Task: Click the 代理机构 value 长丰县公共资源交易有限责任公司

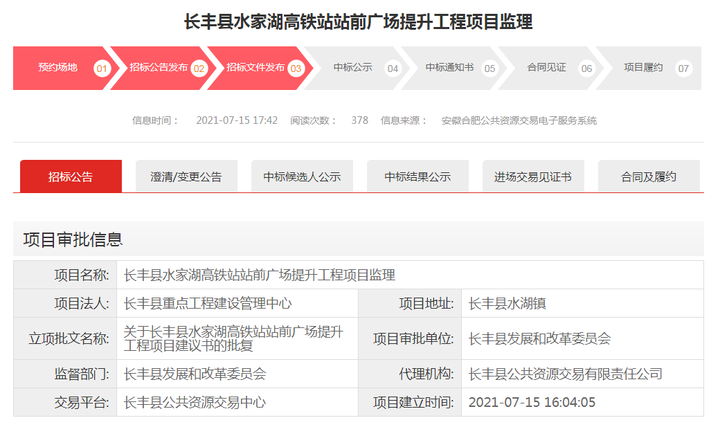Action: click(565, 374)
